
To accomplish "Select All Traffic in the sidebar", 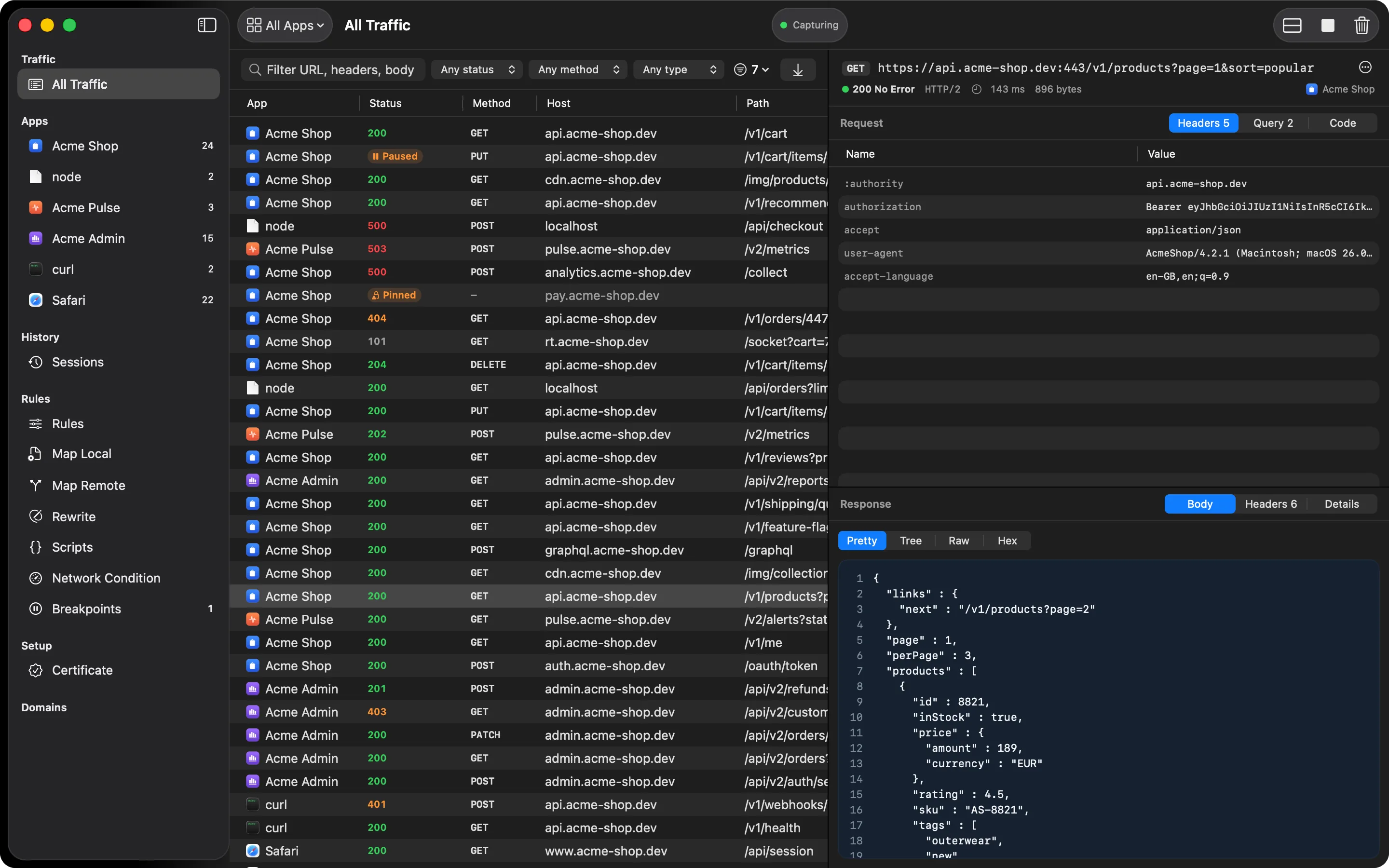I will click(119, 84).
